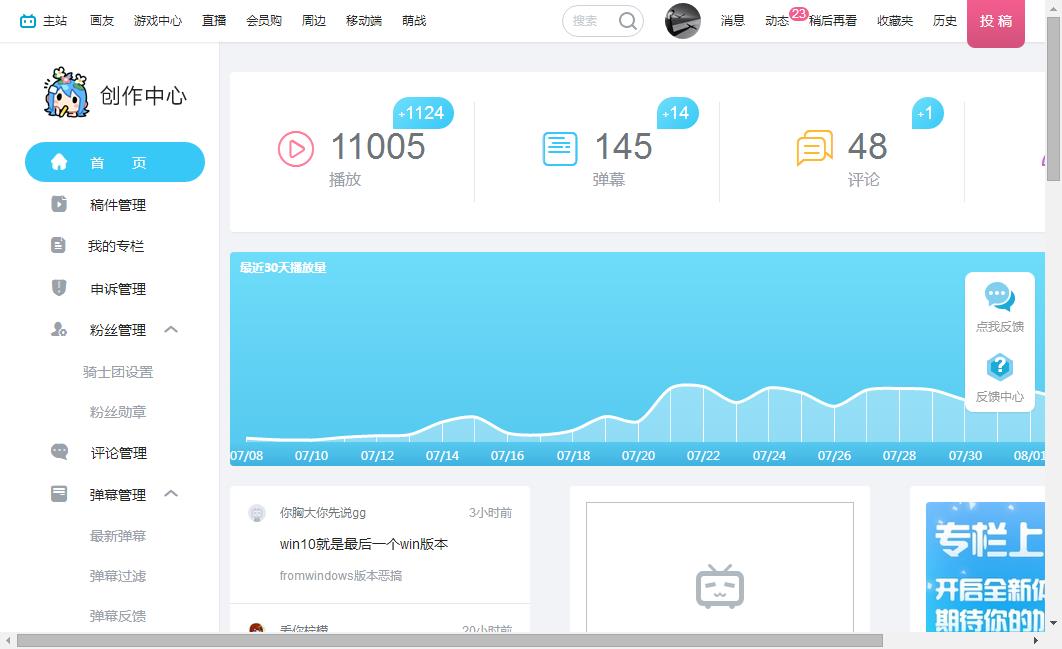Image resolution: width=1062 pixels, height=649 pixels.
Task: Collapse the 粉丝管理 chevron
Action: (171, 329)
